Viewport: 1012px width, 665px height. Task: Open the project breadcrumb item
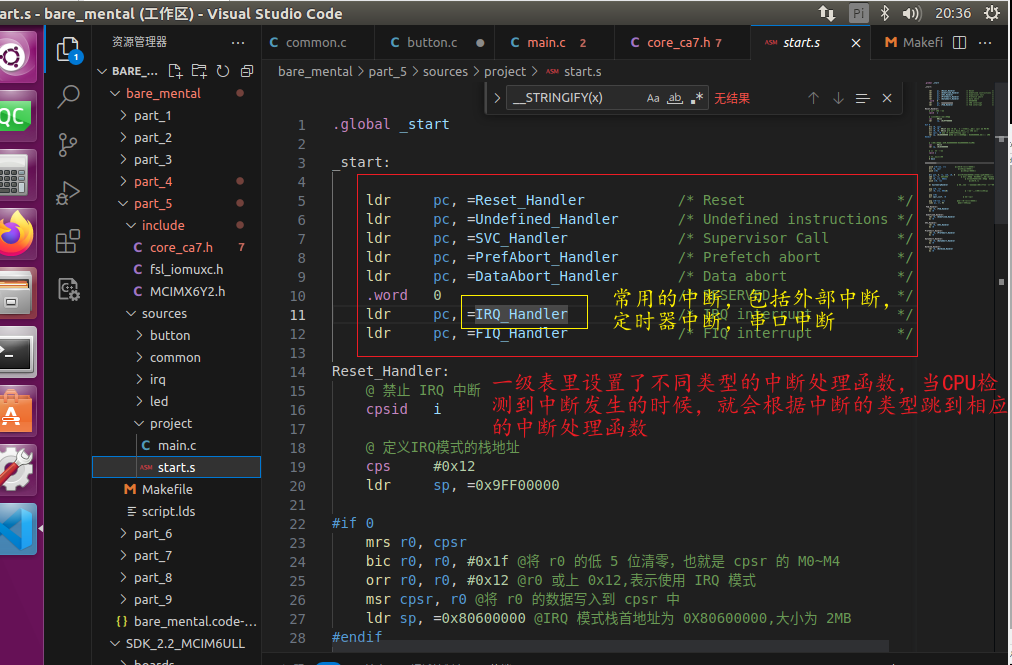pos(504,71)
